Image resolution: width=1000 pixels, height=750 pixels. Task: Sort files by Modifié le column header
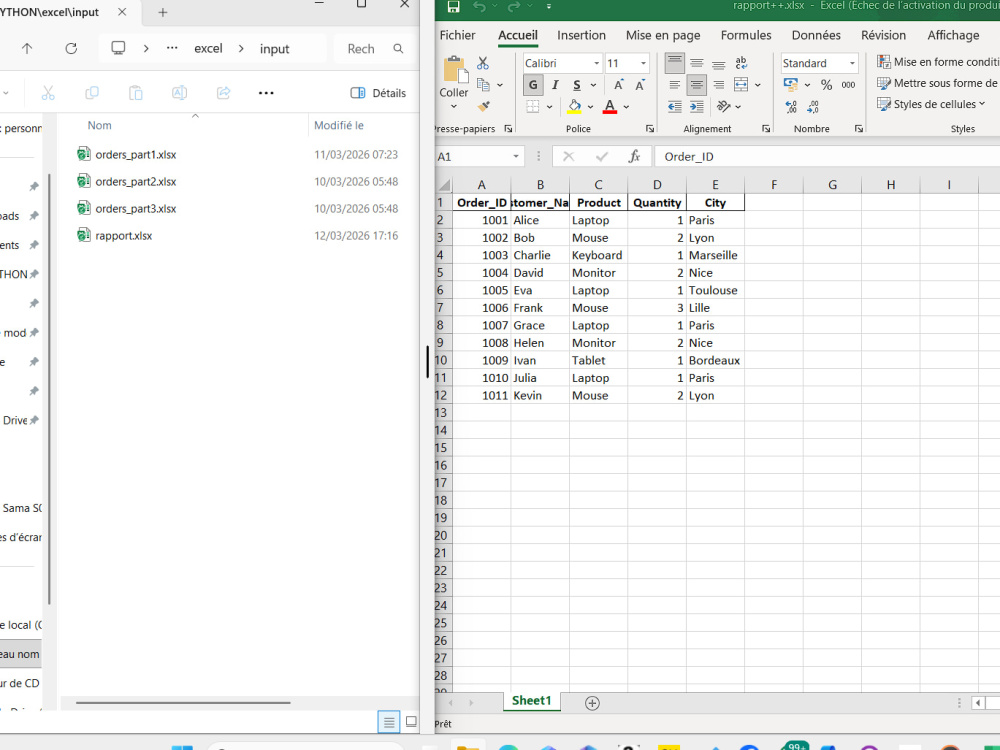[x=339, y=126]
